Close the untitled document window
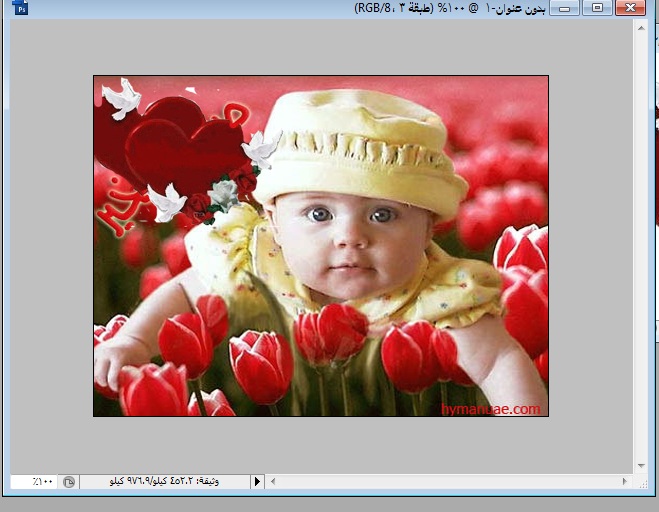Viewport: 659px width, 512px height. coord(629,8)
